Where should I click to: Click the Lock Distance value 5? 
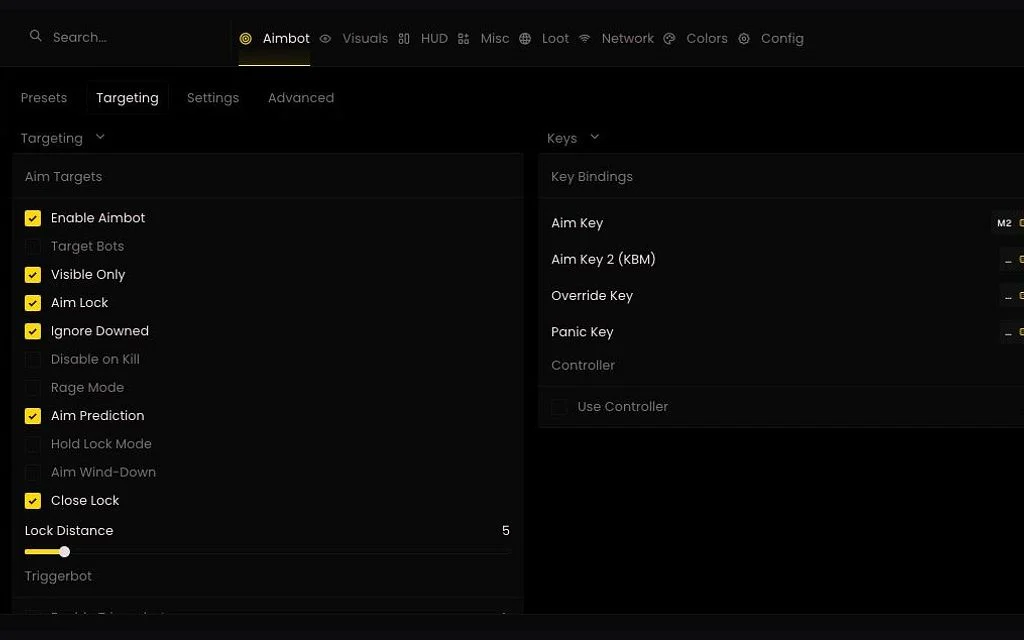(505, 531)
